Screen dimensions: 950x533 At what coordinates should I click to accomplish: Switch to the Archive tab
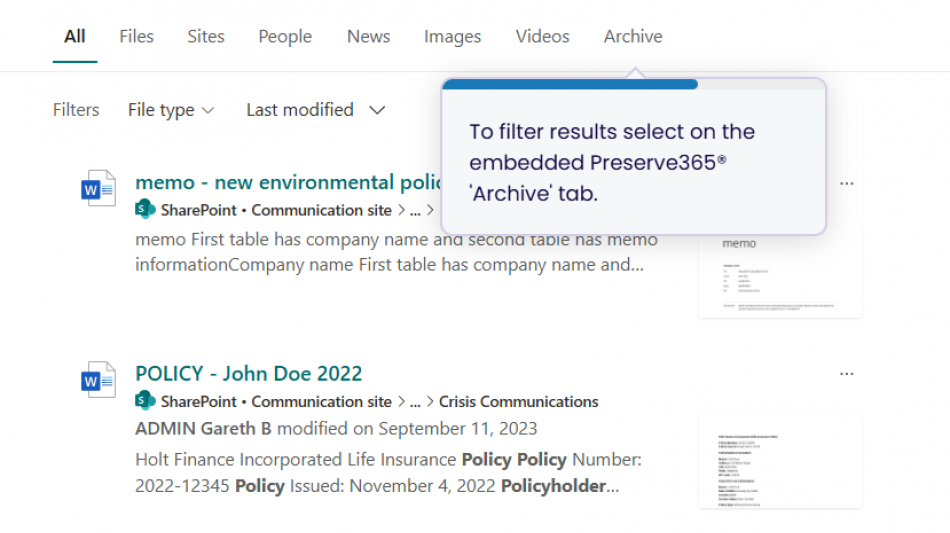click(633, 36)
